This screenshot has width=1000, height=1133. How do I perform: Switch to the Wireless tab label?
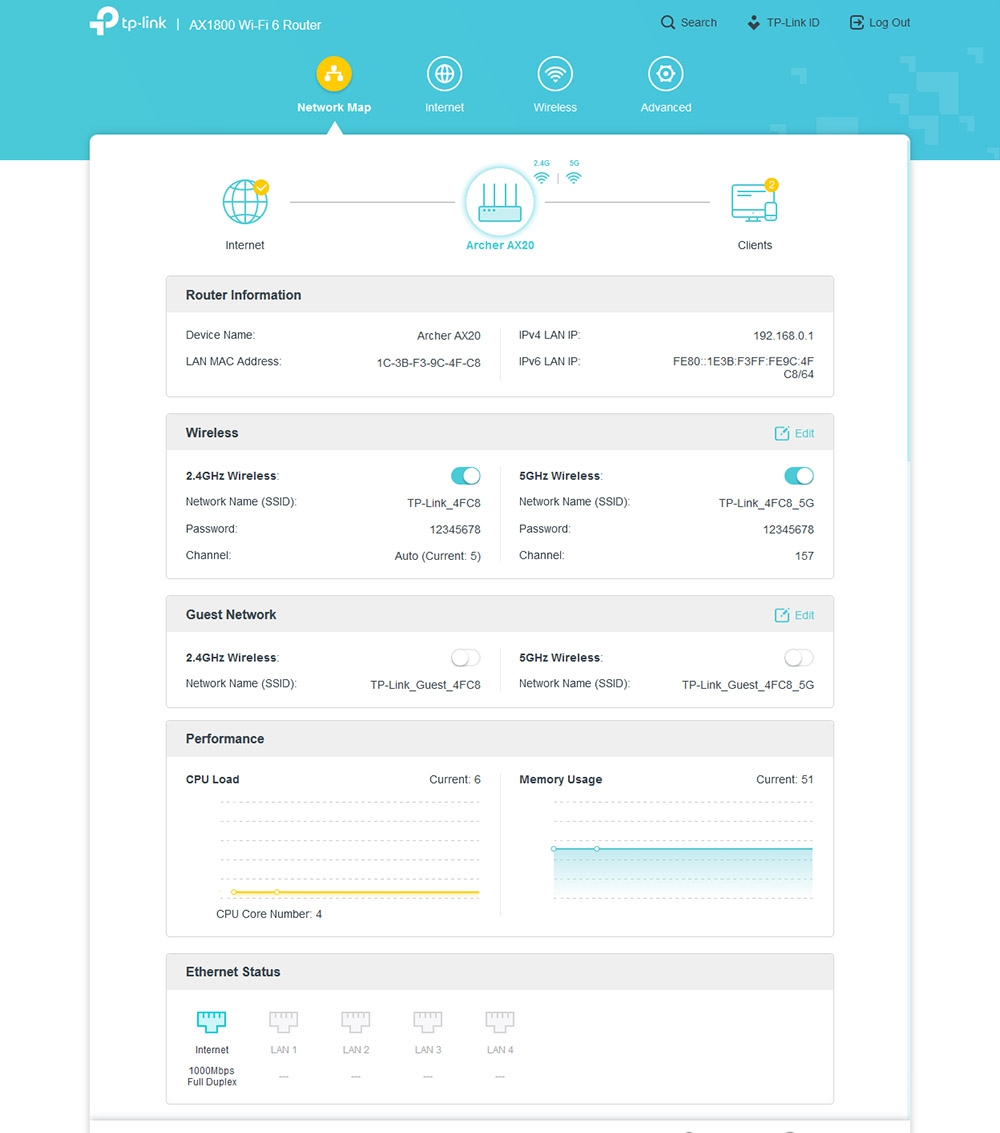[555, 107]
